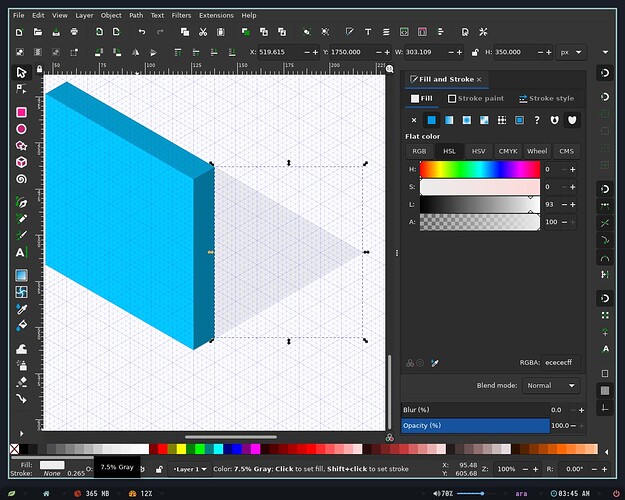
Task: Toggle Layer 1 lock in status bar
Action: coord(159,469)
